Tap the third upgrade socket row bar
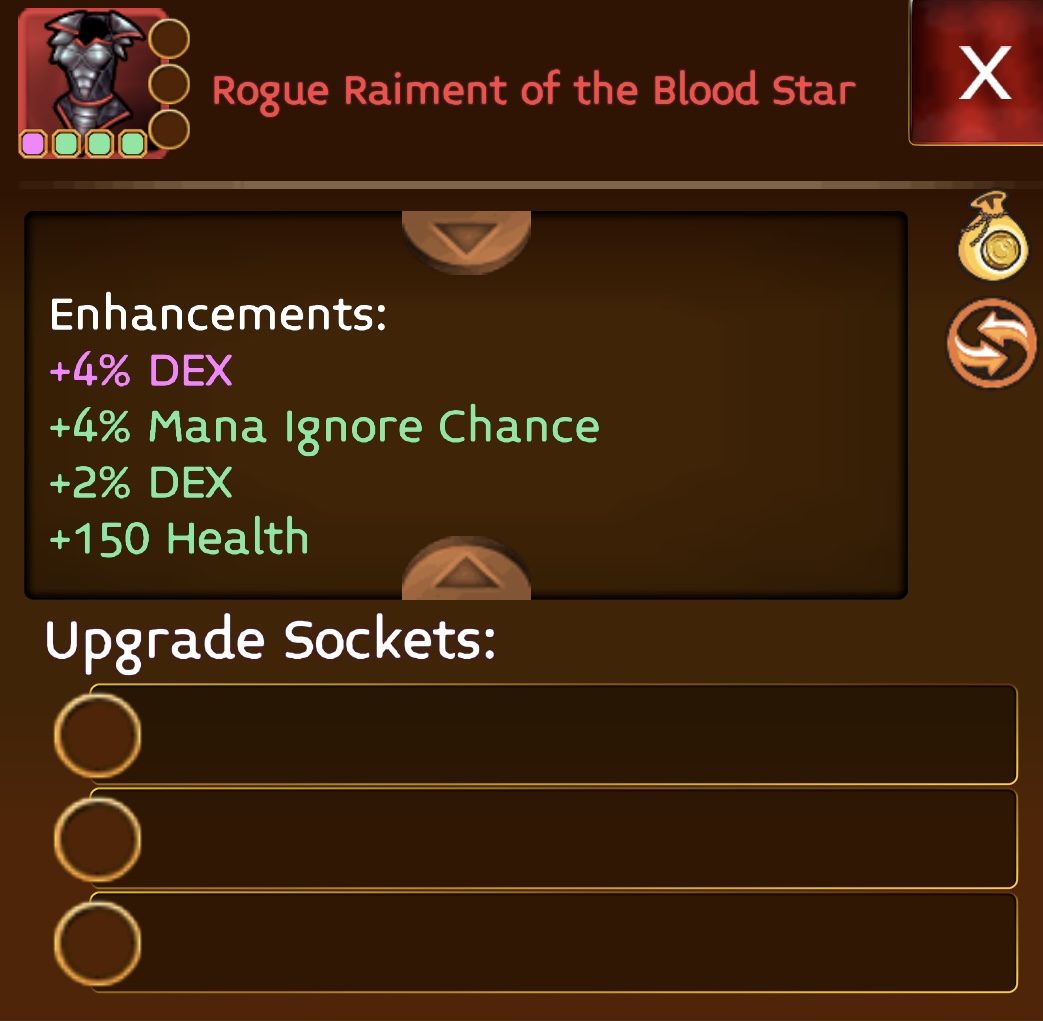The height and width of the screenshot is (1021, 1043). click(x=553, y=943)
